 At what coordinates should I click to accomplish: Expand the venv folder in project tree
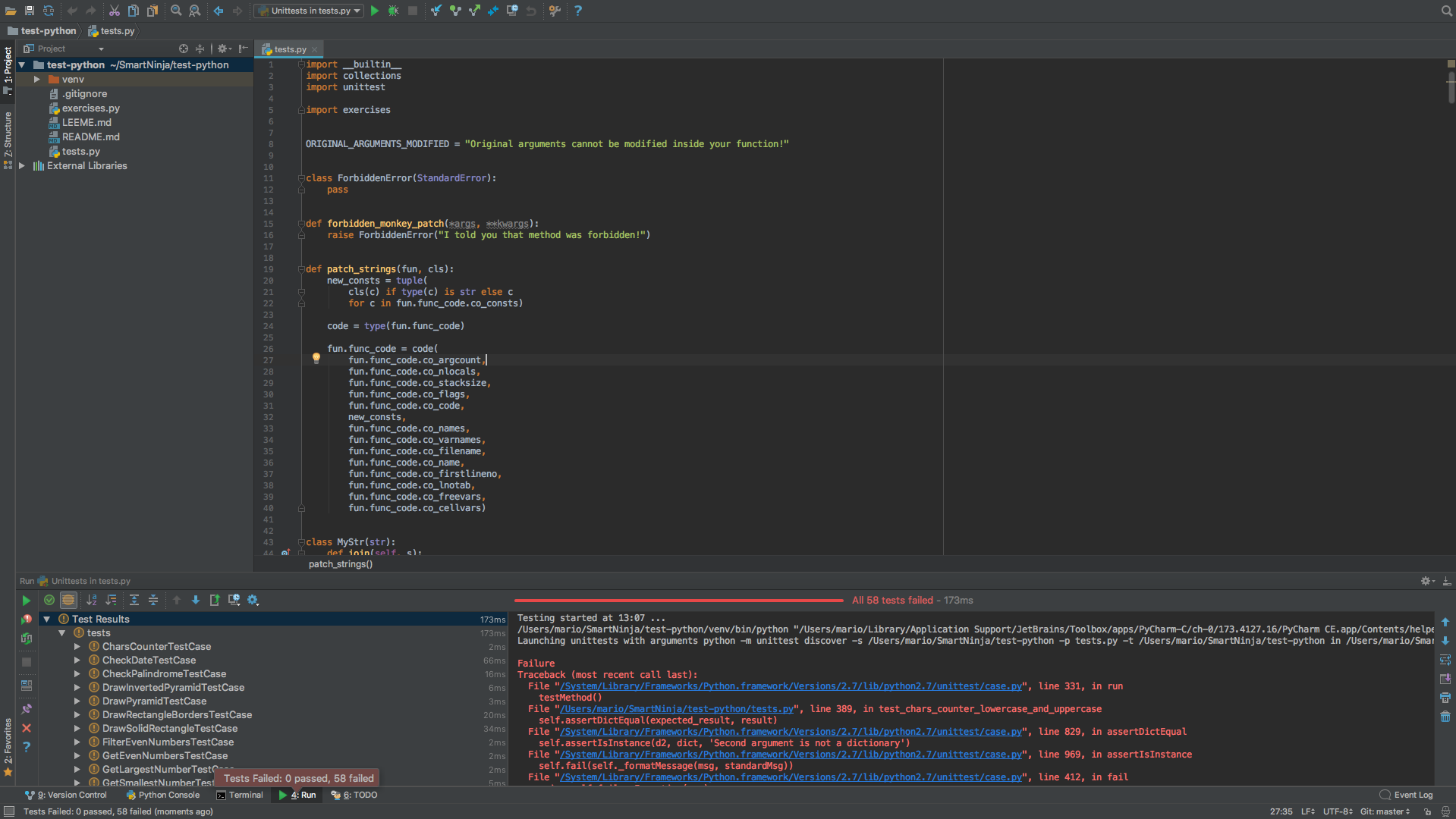point(36,79)
